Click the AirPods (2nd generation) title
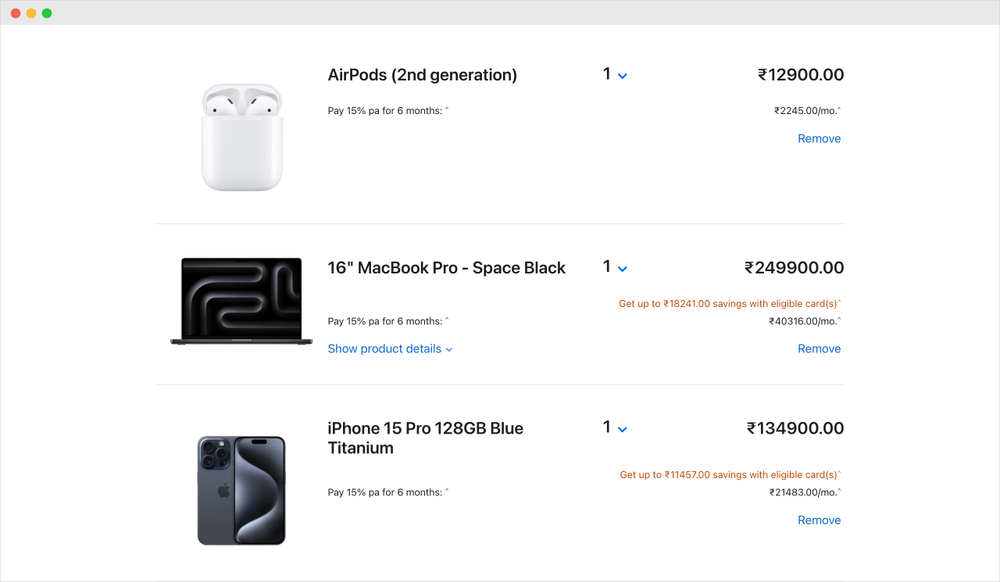The width and height of the screenshot is (1000, 582). (x=422, y=75)
